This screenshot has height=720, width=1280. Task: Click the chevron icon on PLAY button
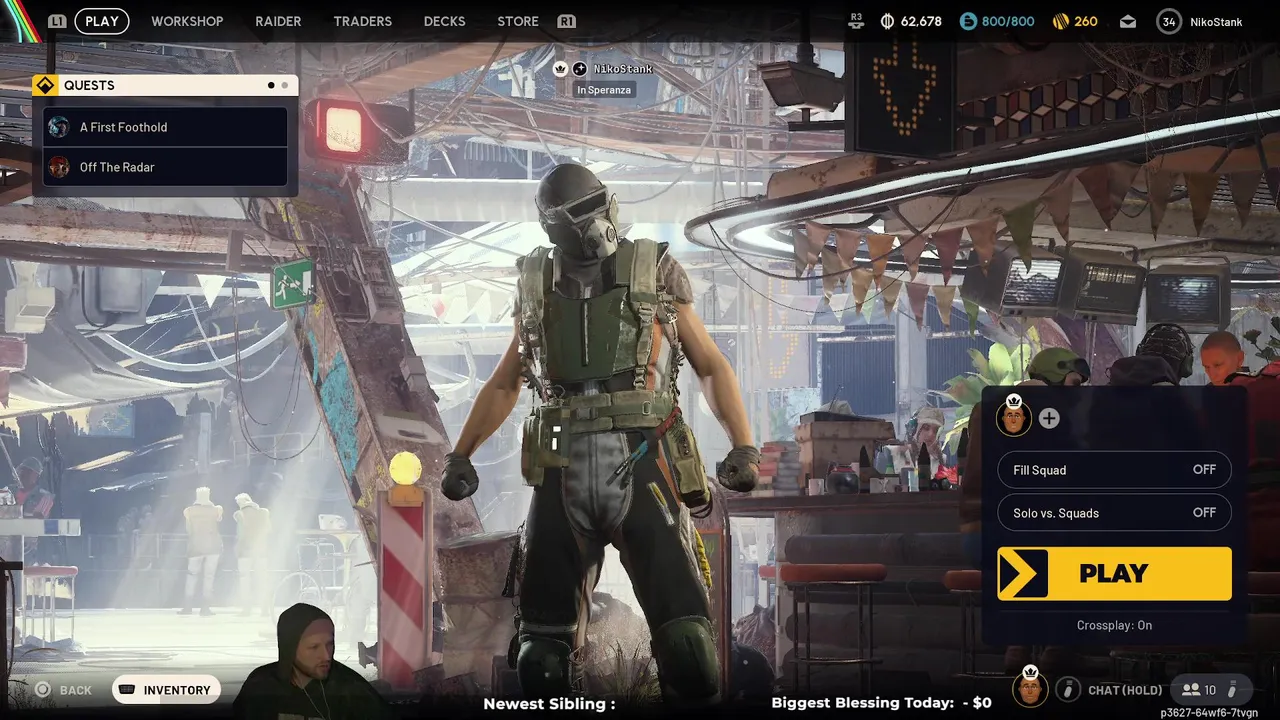pos(1022,573)
